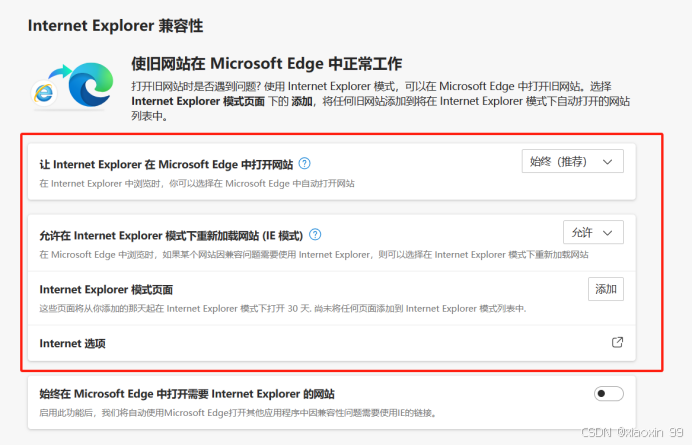This screenshot has height=446, width=692.
Task: Click 让 Internet Explorer 在 Microsoft Edge 中打开网站 label
Action: [x=166, y=165]
